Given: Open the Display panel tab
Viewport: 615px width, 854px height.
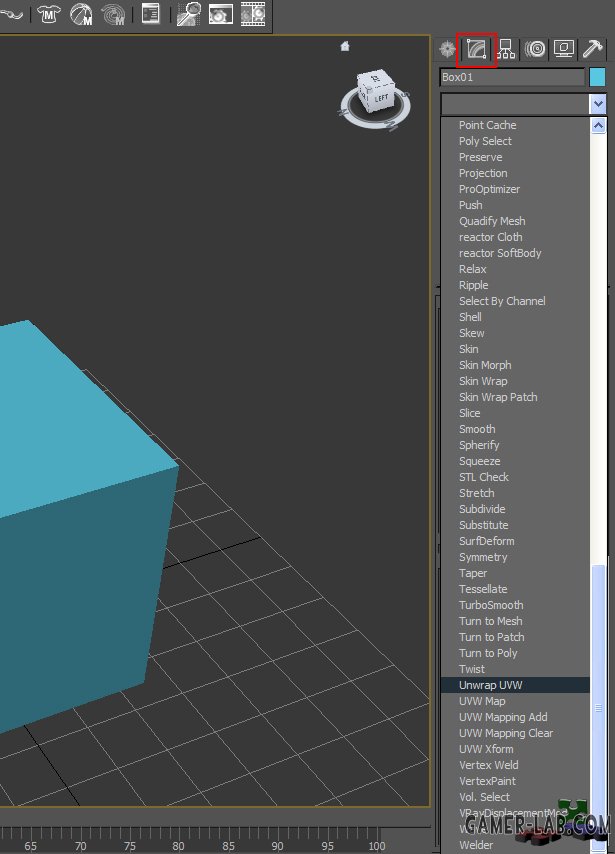Looking at the screenshot, I should [x=565, y=49].
